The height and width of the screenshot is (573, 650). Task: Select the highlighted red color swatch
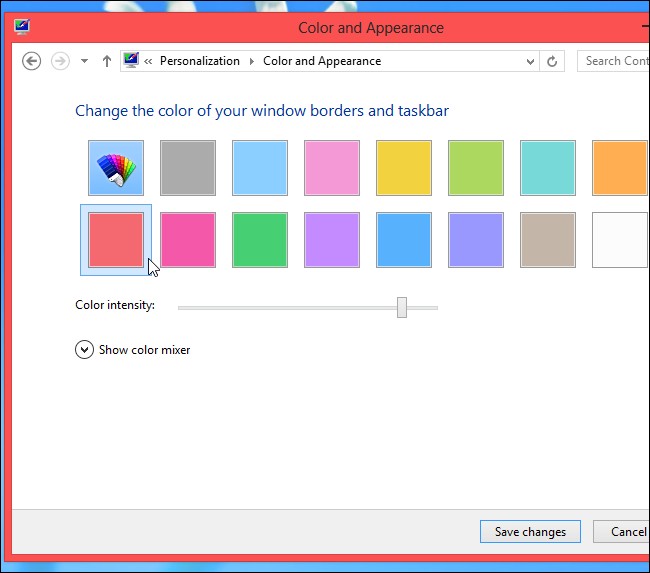click(116, 240)
